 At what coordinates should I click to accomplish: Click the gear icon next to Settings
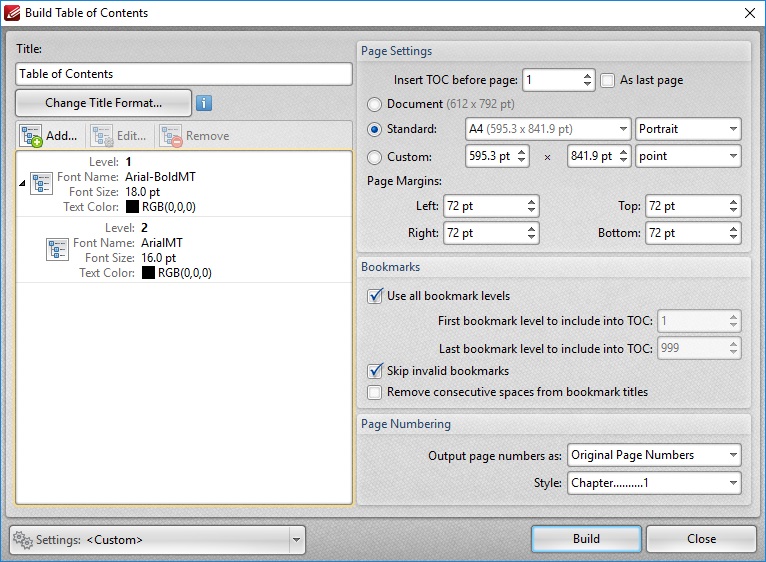tap(22, 540)
